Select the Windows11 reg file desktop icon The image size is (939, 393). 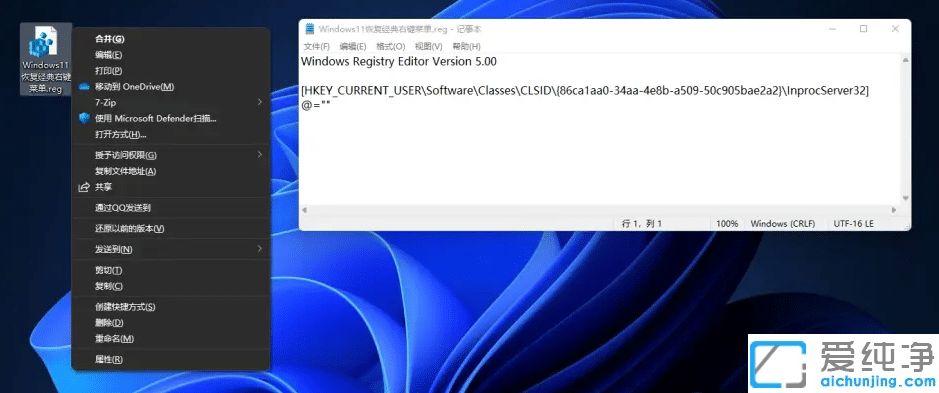tap(46, 59)
